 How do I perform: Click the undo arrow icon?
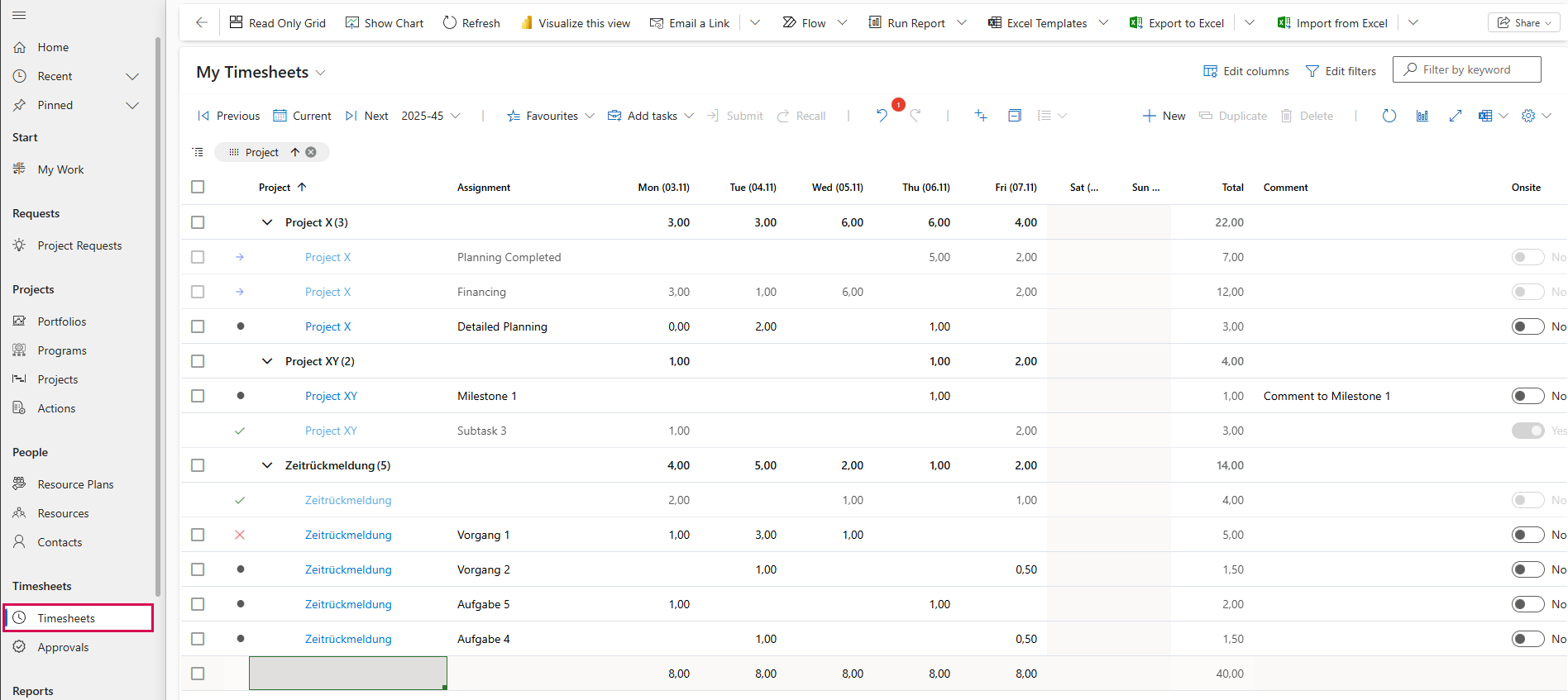point(882,116)
